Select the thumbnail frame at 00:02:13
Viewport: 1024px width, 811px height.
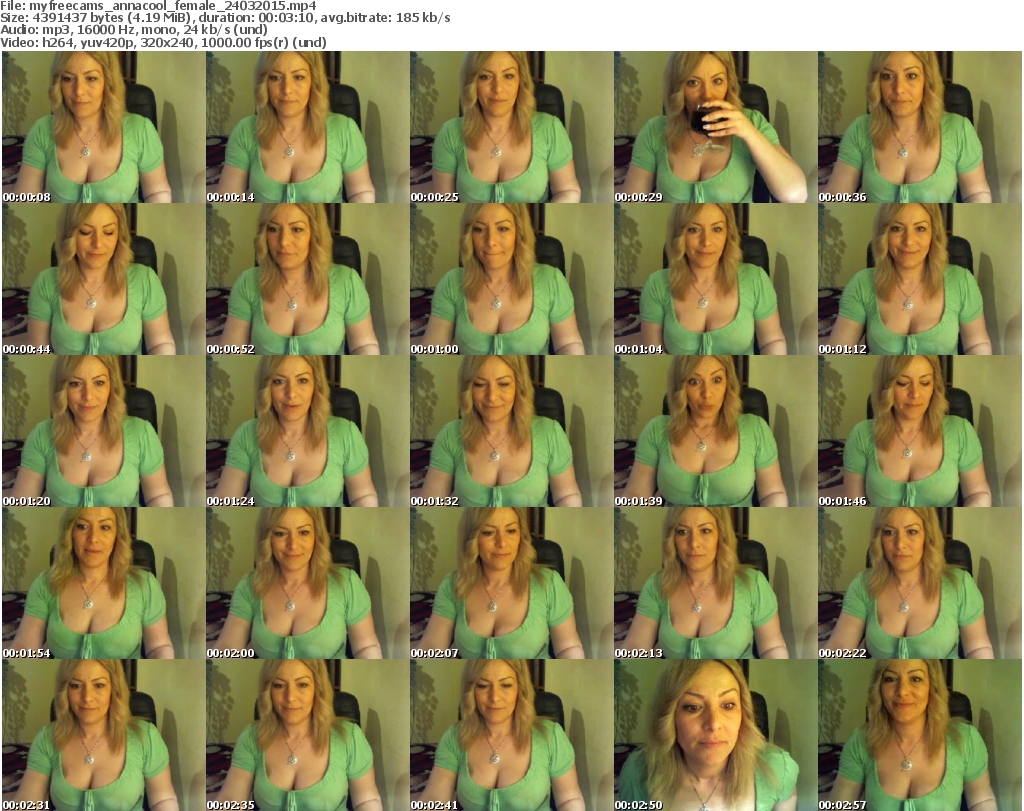tap(716, 583)
